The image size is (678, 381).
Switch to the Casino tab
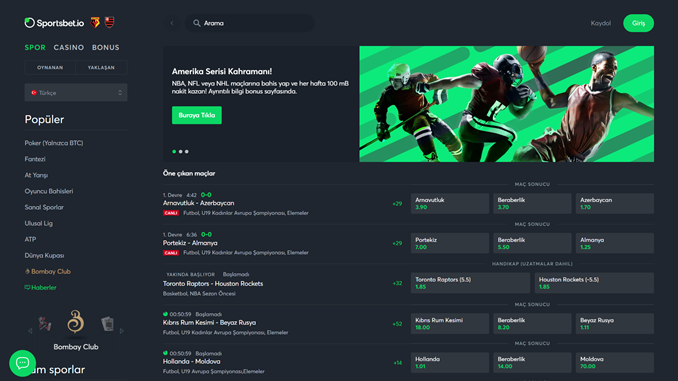(69, 48)
